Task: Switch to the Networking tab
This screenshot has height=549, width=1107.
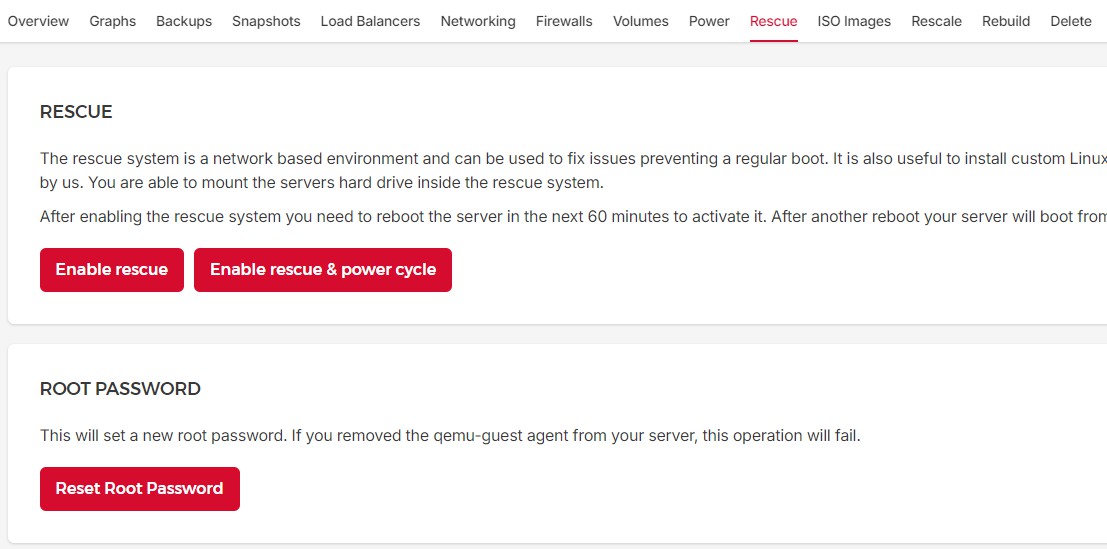Action: (478, 21)
